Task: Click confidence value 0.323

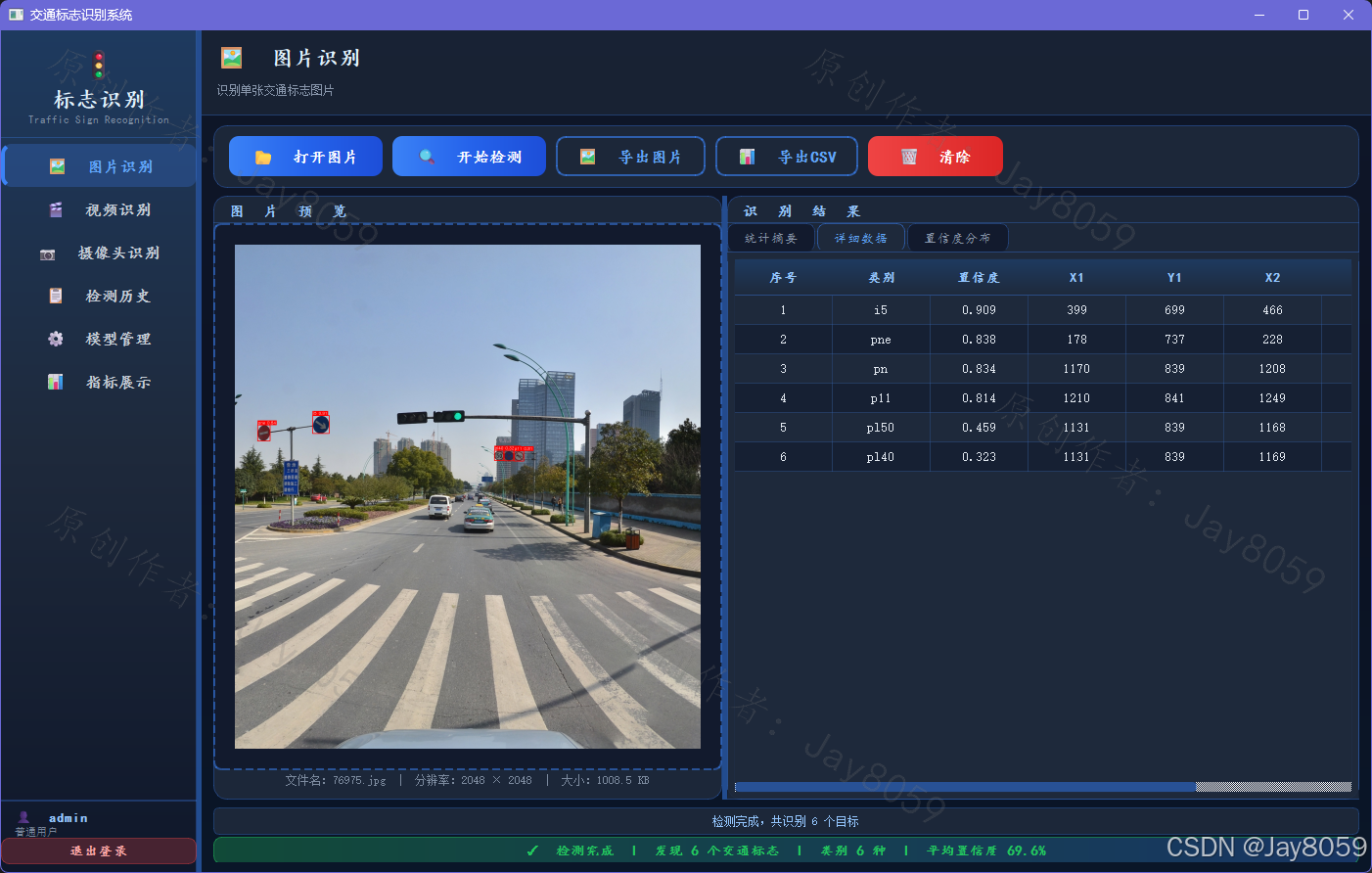Action: click(979, 457)
